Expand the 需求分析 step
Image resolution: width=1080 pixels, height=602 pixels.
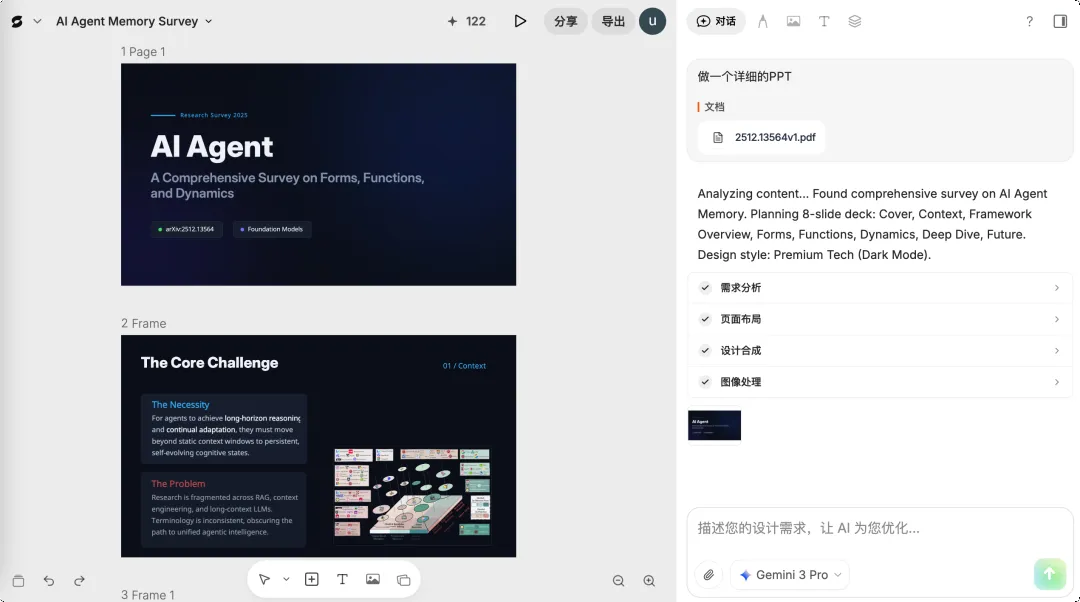point(880,288)
